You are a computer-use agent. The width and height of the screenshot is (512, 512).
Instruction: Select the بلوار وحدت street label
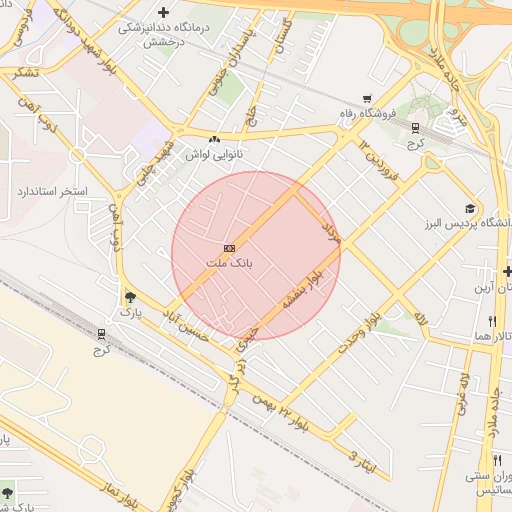pos(359,333)
